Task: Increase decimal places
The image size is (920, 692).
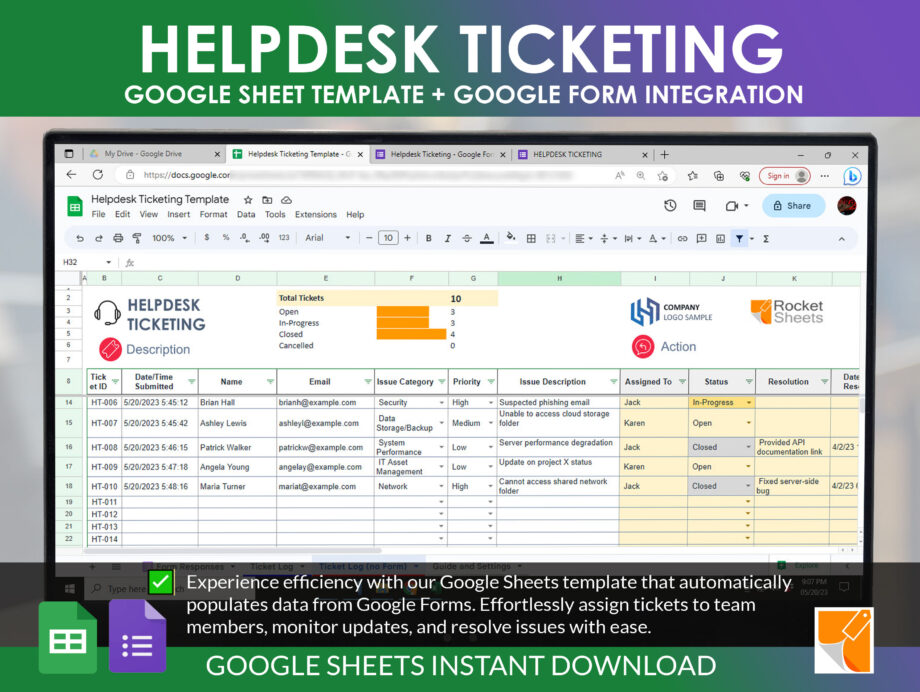Action: (265, 238)
